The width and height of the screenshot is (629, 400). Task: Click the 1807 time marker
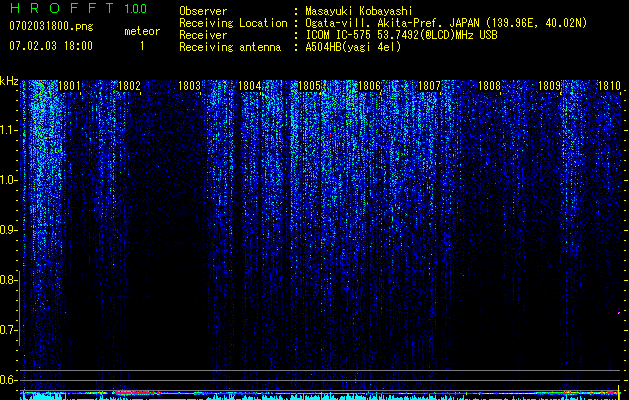(429, 86)
